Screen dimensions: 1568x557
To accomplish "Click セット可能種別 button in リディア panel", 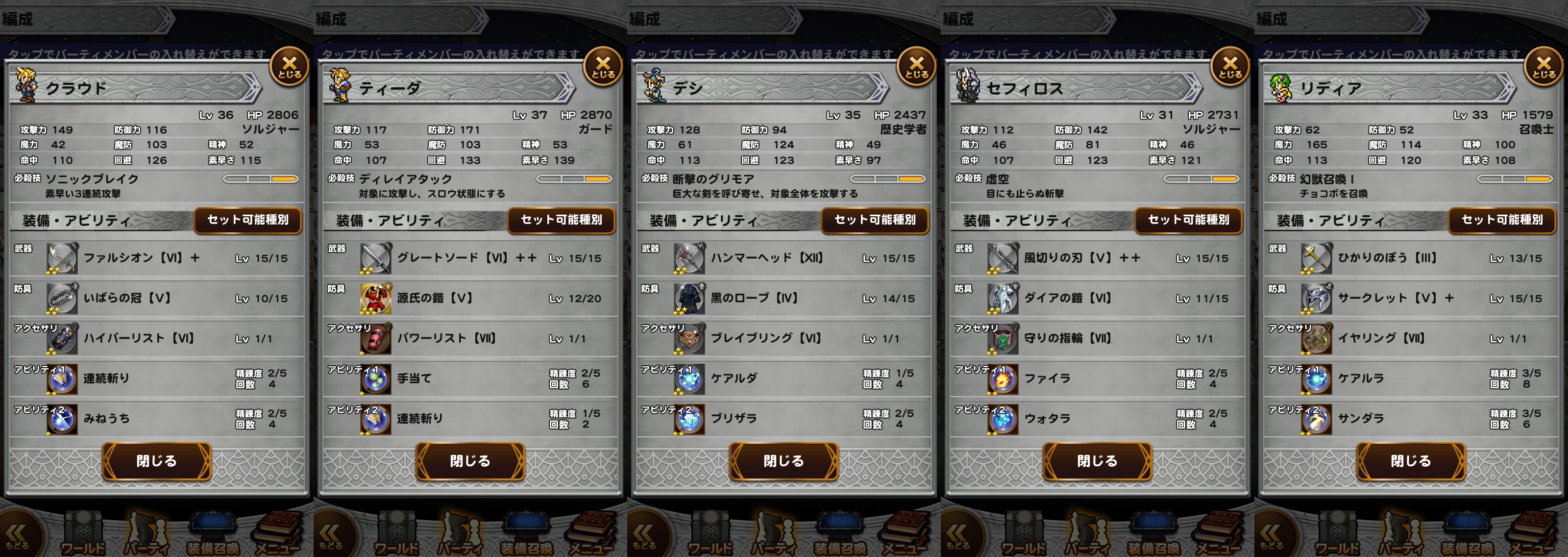I will [x=1502, y=220].
